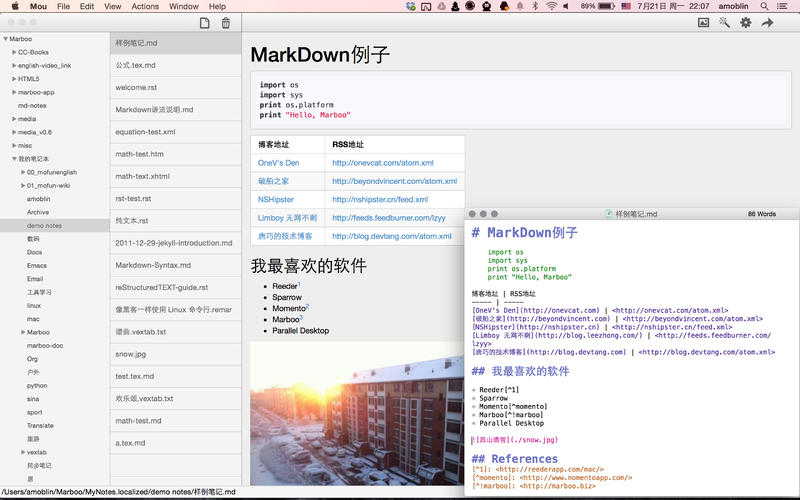This screenshot has height=500, width=800.
Task: Click the QQ penguin menu bar icon
Action: point(504,6)
